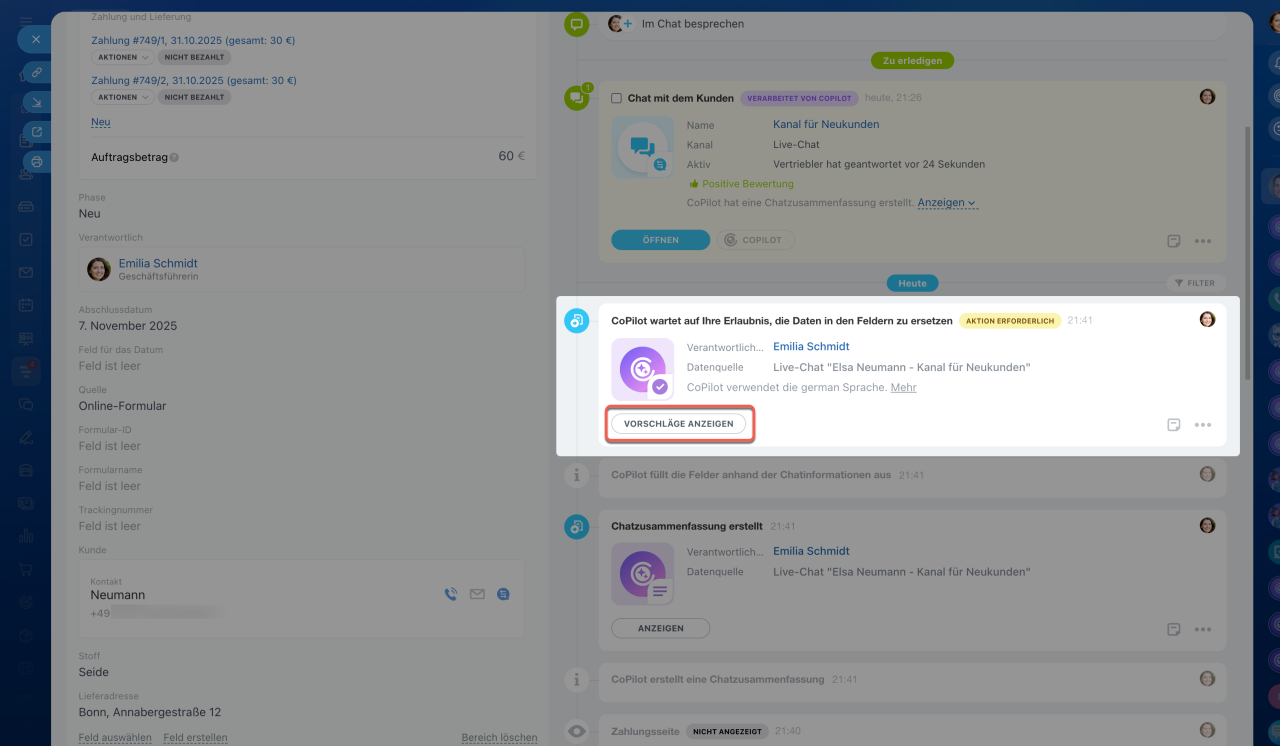Viewport: 1280px width, 746px height.
Task: Expand Aktionen dropdown for Zahlung #749/1
Action: [123, 57]
